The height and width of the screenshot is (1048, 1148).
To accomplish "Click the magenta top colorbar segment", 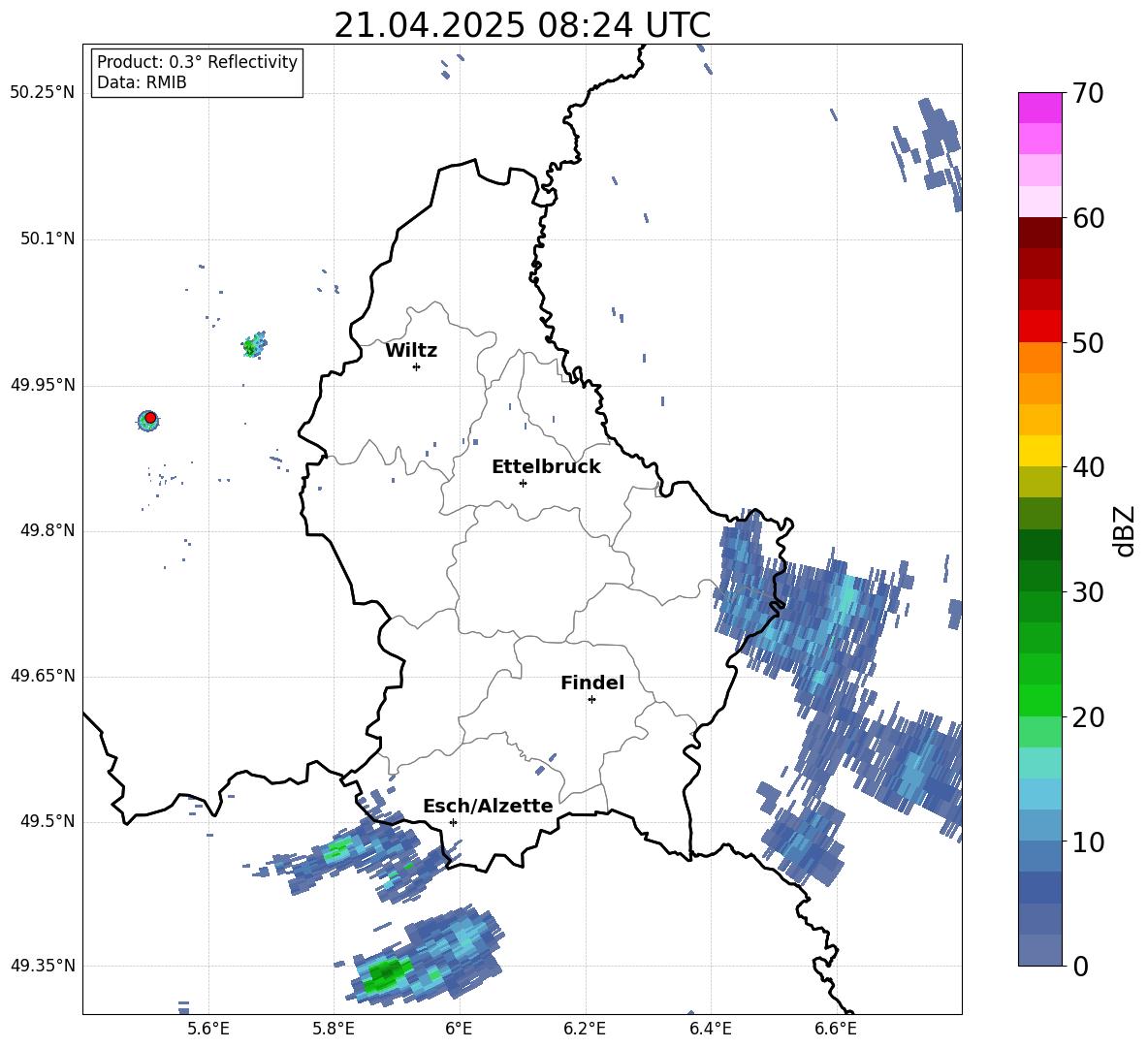I will [x=1039, y=108].
